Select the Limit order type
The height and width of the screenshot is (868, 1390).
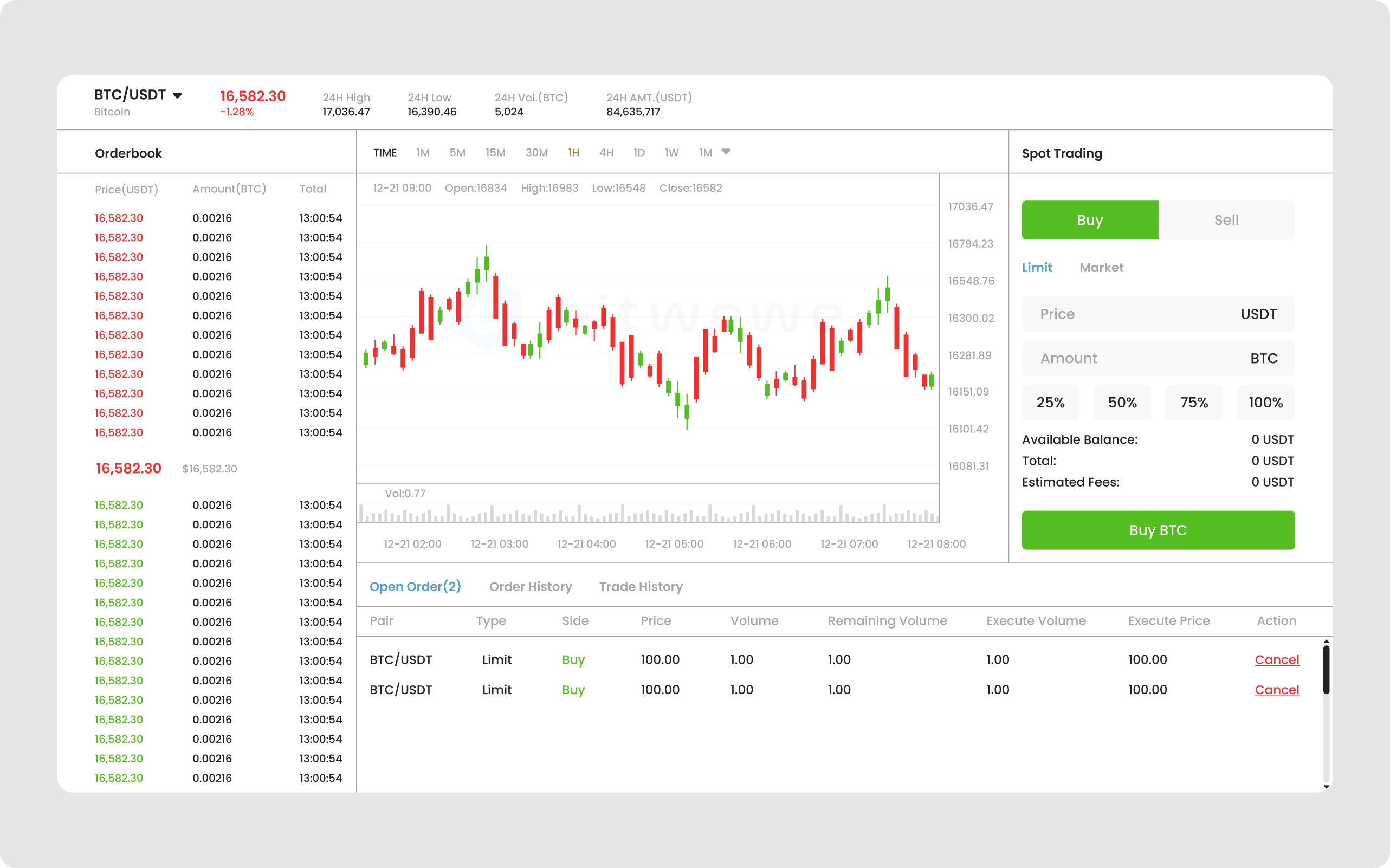[1036, 268]
